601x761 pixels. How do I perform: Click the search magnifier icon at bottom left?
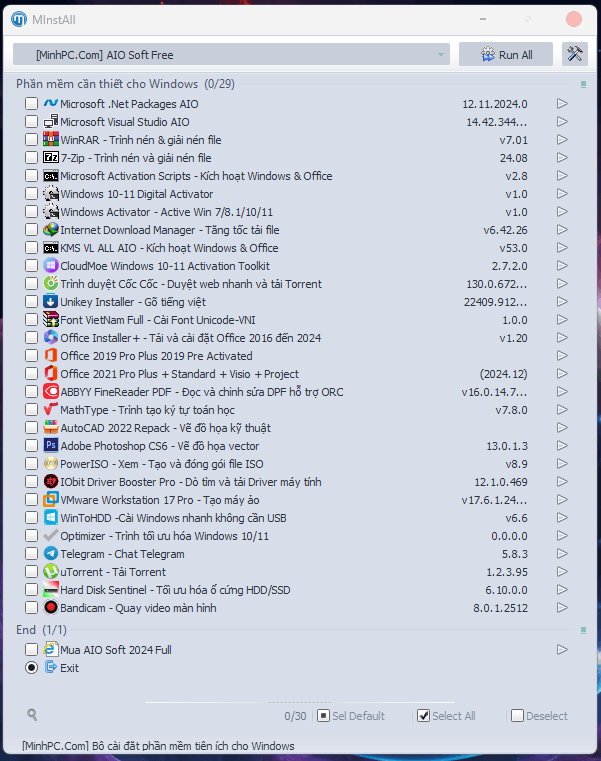click(33, 715)
